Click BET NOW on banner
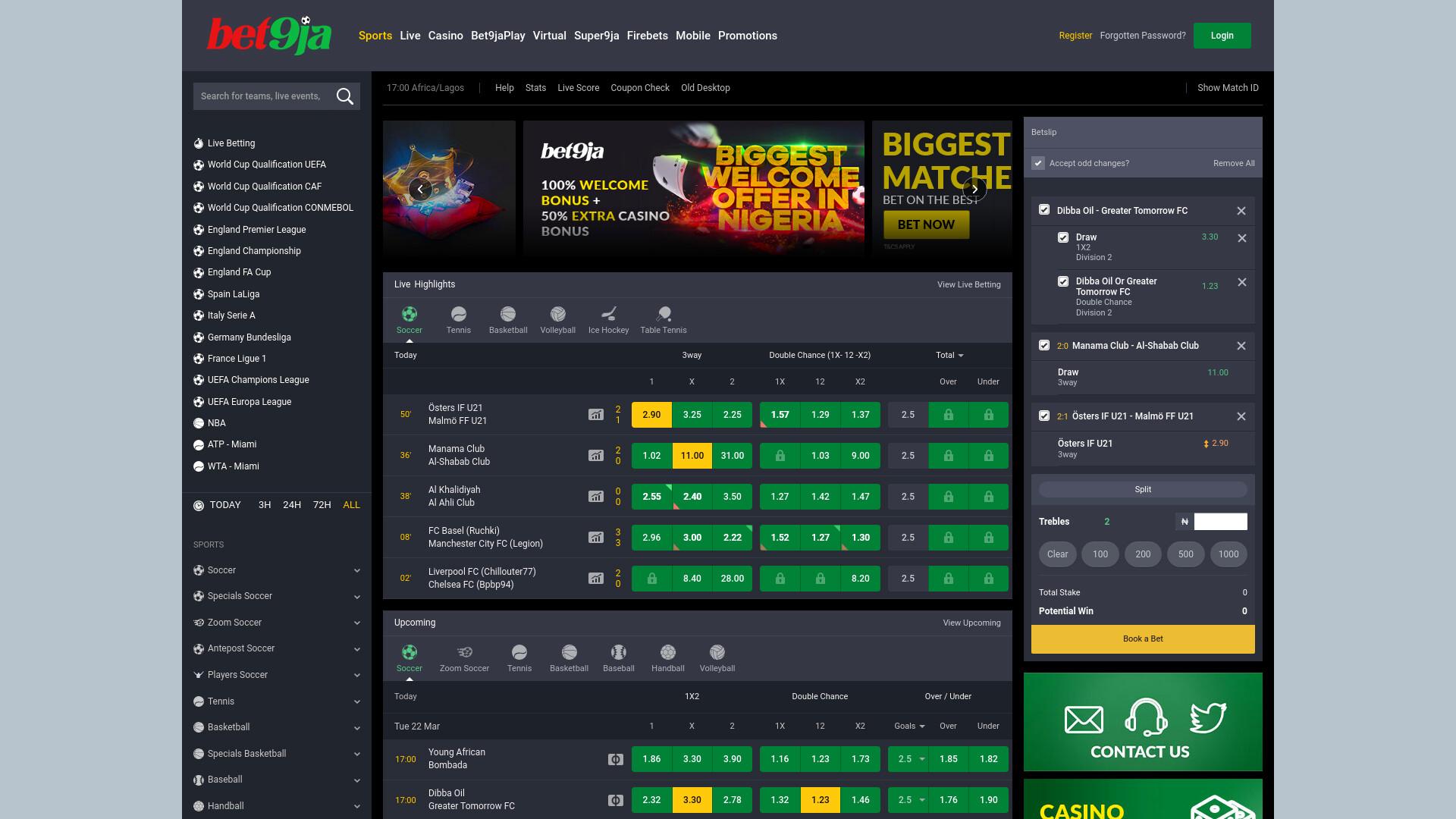 click(927, 224)
